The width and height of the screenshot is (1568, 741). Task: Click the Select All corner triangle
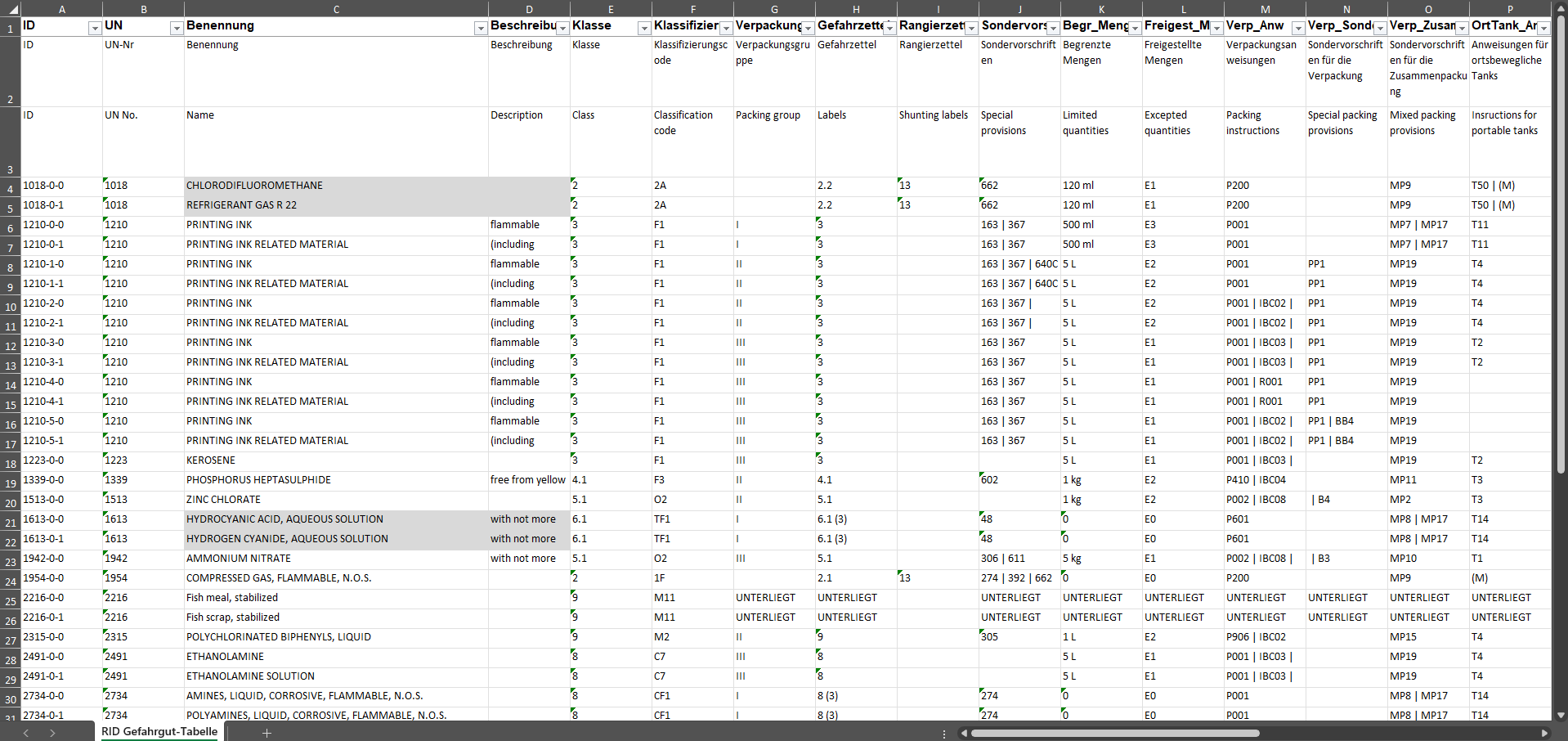coord(10,9)
